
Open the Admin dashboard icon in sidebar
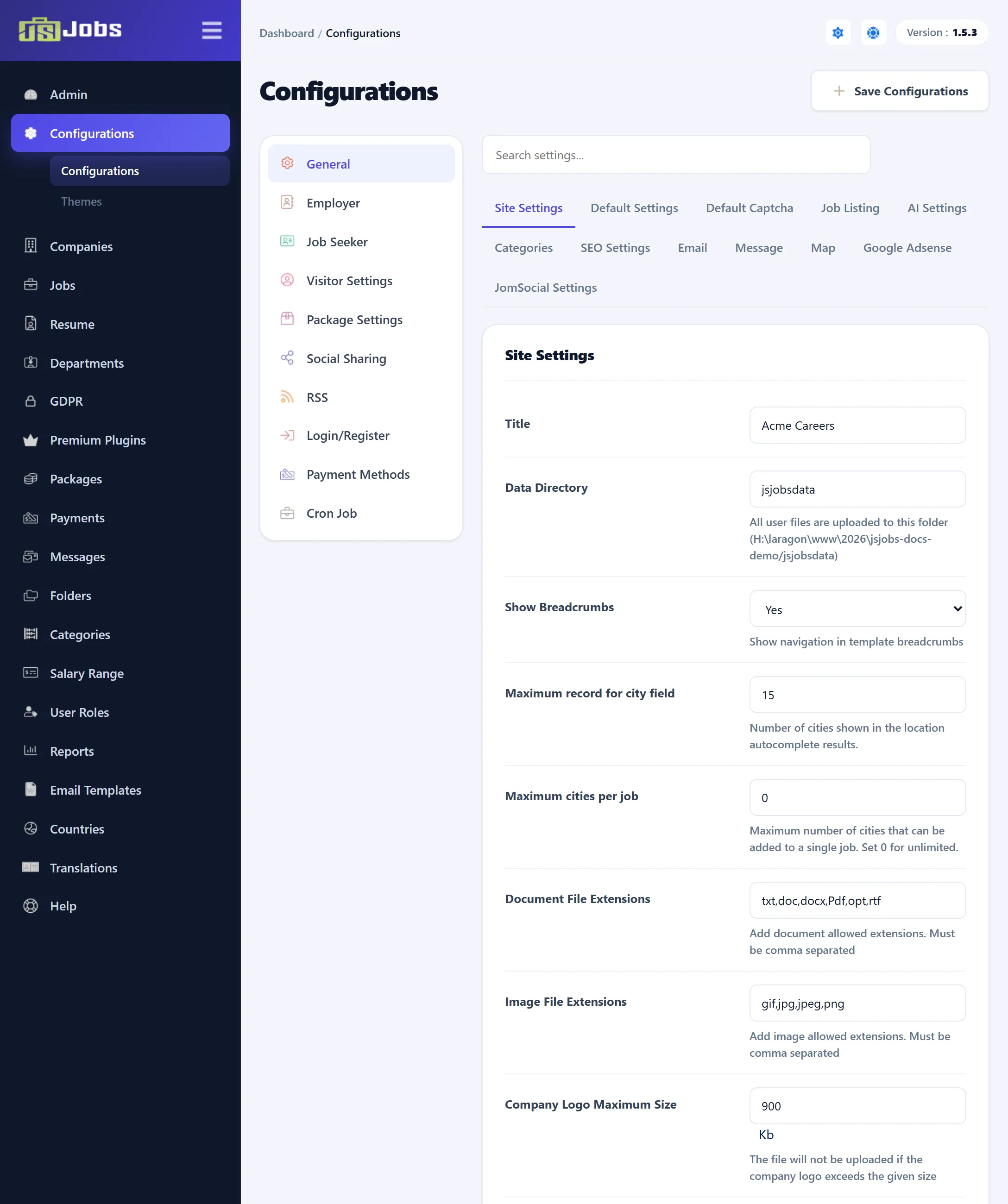pos(31,94)
